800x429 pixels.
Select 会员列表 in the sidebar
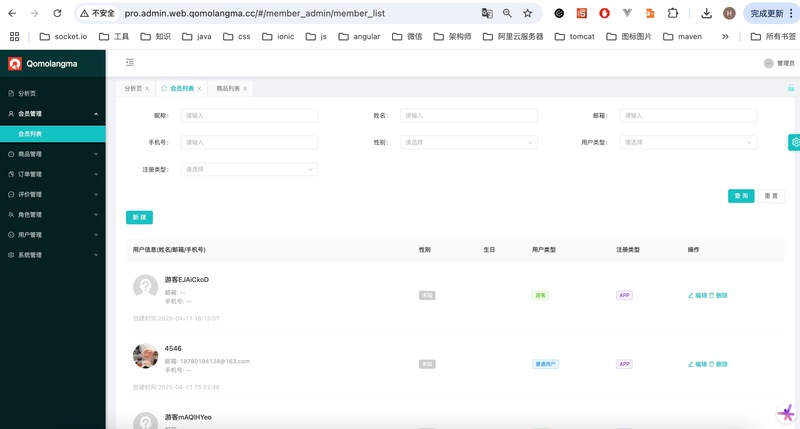pos(53,134)
